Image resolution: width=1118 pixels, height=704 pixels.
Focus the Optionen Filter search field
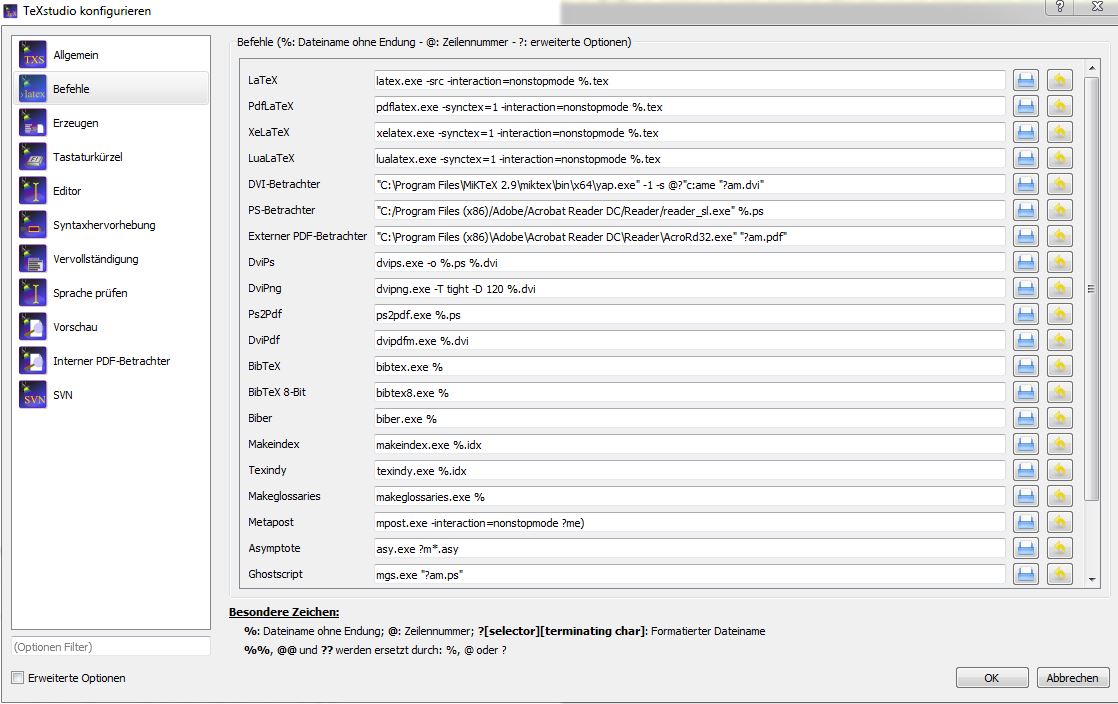pos(111,647)
